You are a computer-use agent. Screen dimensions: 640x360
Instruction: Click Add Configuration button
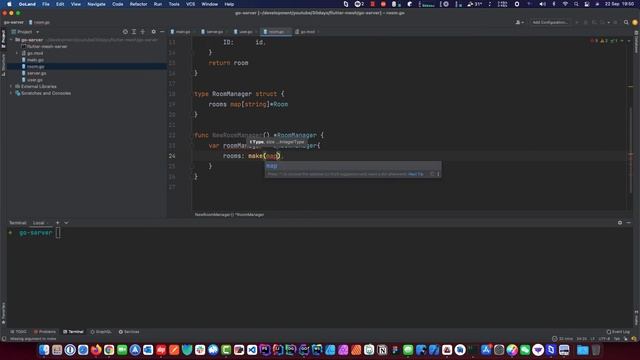tap(550, 22)
